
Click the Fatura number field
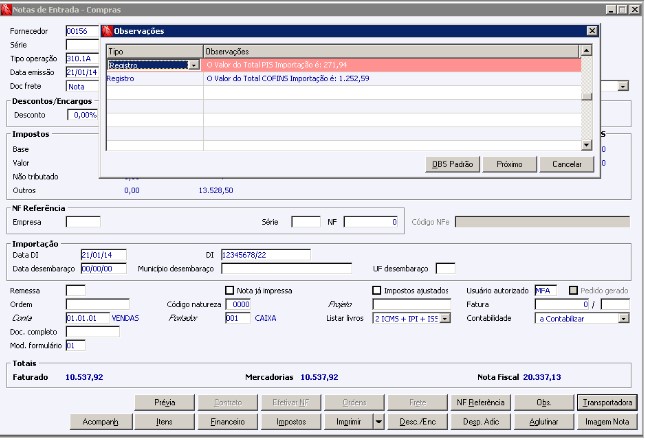click(562, 305)
